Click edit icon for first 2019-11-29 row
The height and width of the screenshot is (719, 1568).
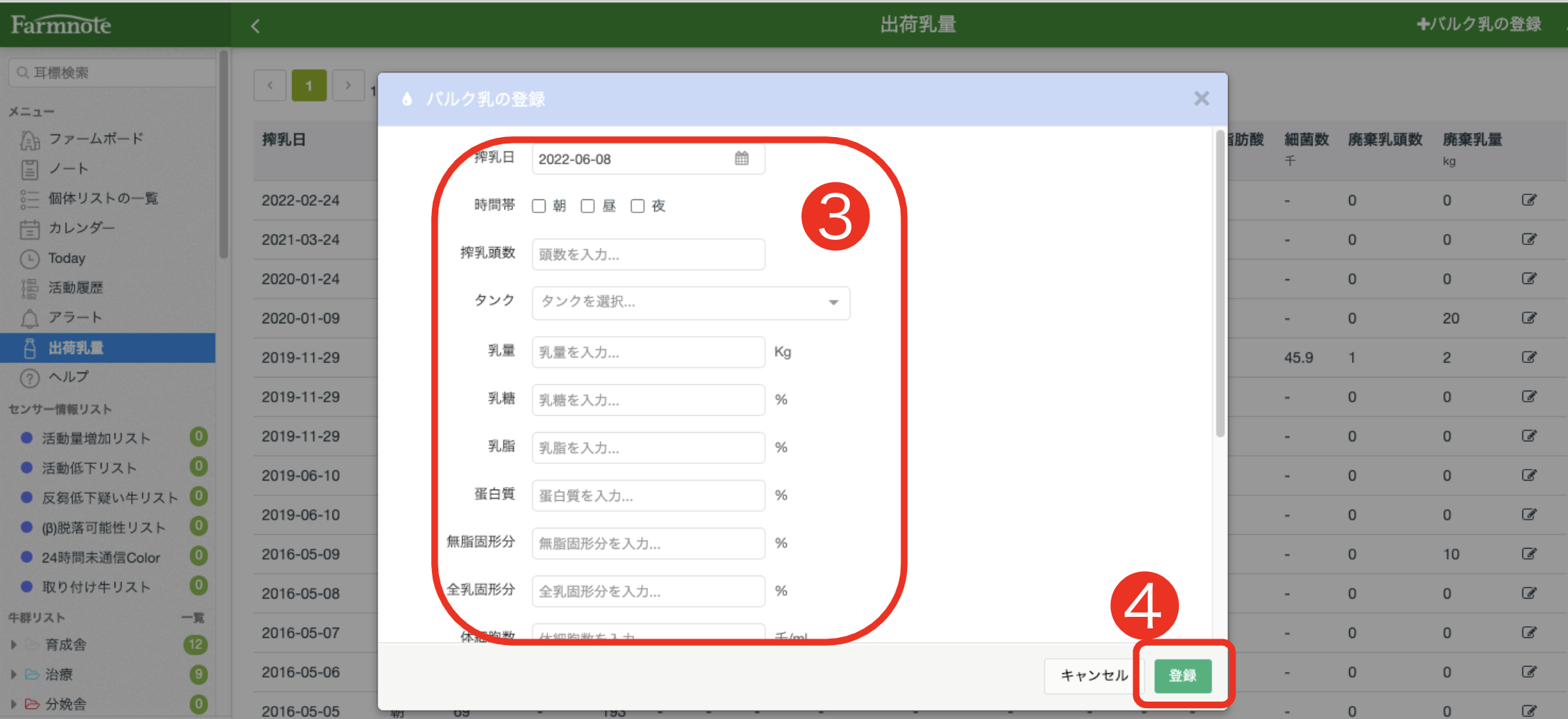pos(1529,357)
